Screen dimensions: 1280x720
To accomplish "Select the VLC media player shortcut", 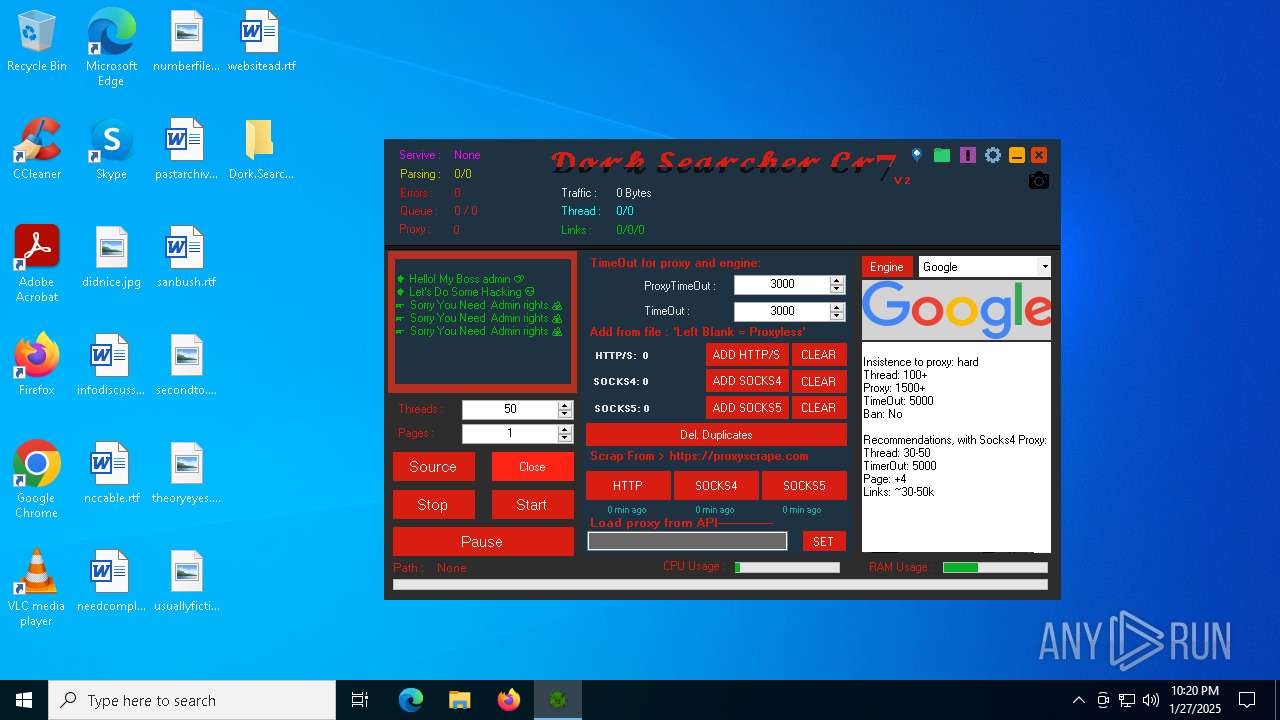I will click(37, 588).
